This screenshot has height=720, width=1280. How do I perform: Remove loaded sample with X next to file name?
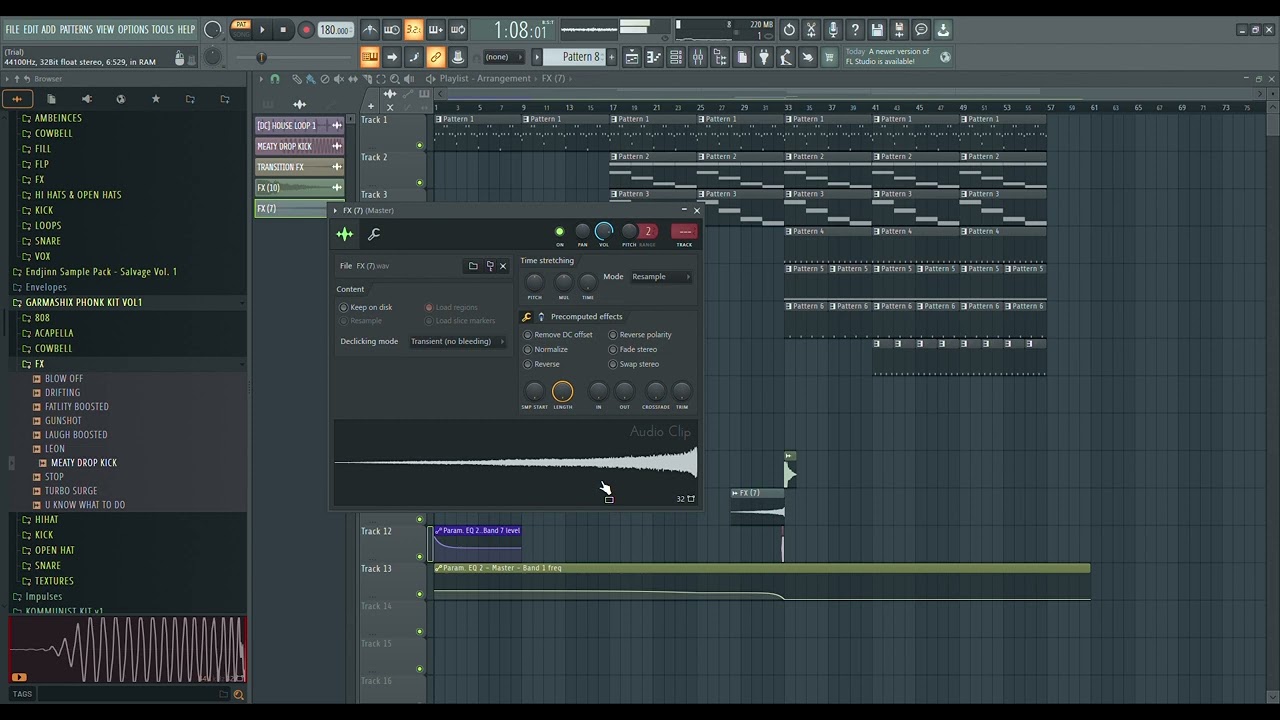tap(503, 266)
